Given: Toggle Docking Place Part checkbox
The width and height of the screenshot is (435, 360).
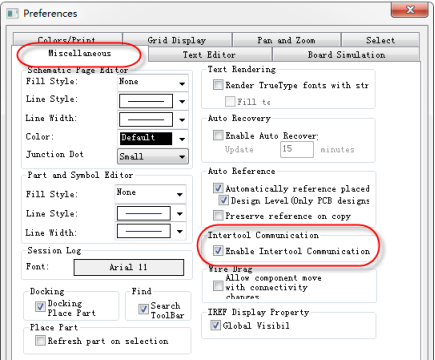Looking at the screenshot, I should pos(40,306).
